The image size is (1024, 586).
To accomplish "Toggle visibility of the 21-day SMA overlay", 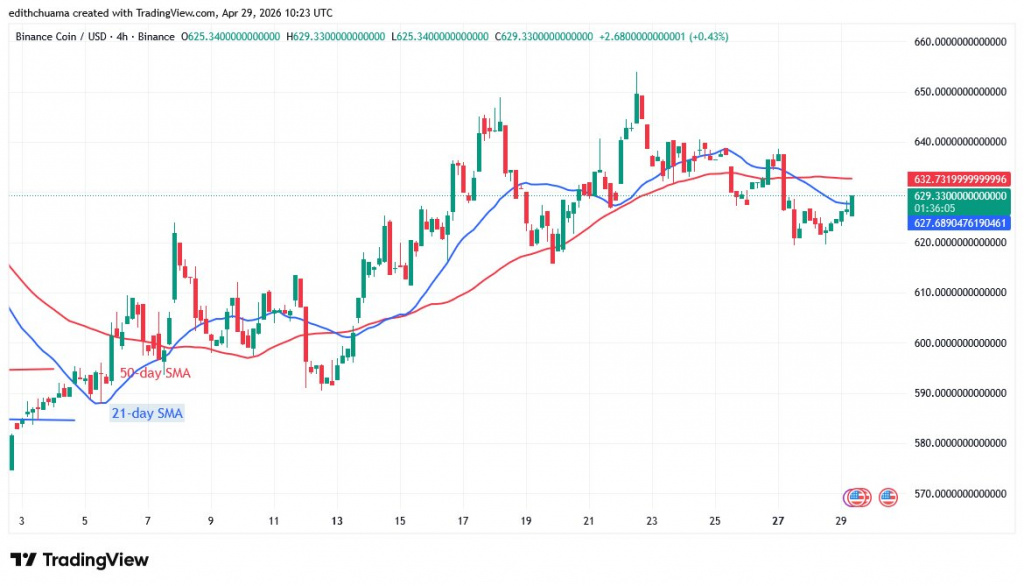I will tap(147, 412).
